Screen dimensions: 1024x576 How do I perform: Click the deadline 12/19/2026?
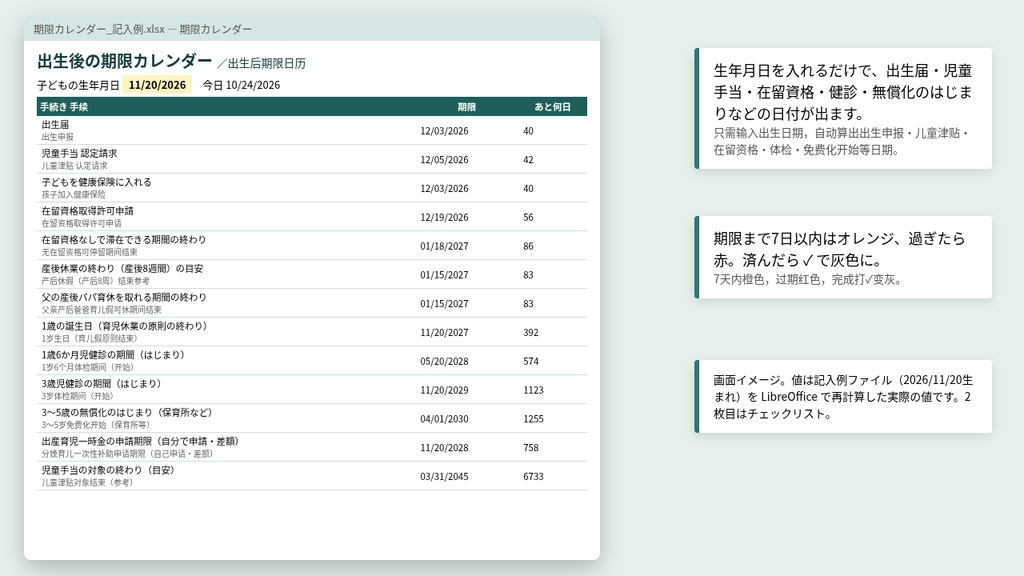pos(444,217)
